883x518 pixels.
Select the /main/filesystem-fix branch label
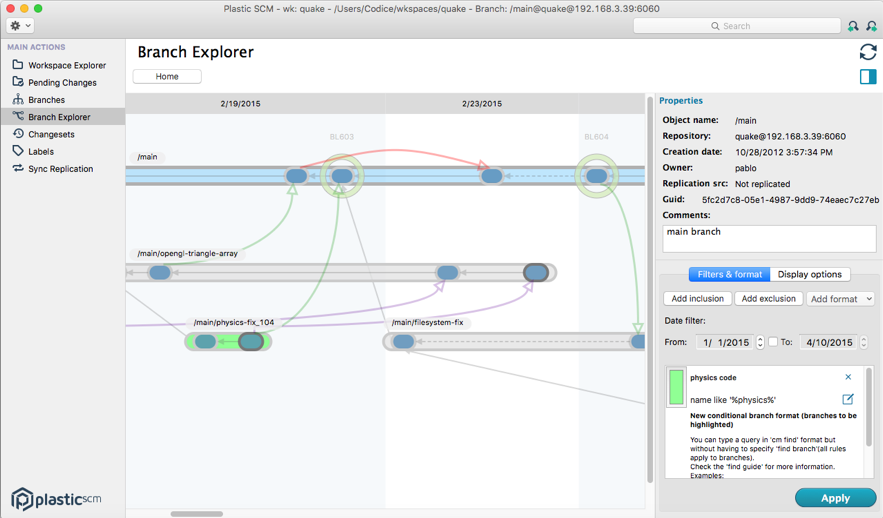click(427, 323)
